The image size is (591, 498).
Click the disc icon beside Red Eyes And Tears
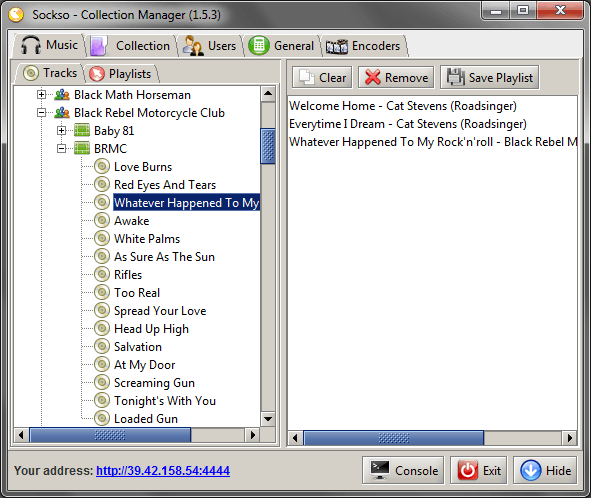[x=102, y=184]
